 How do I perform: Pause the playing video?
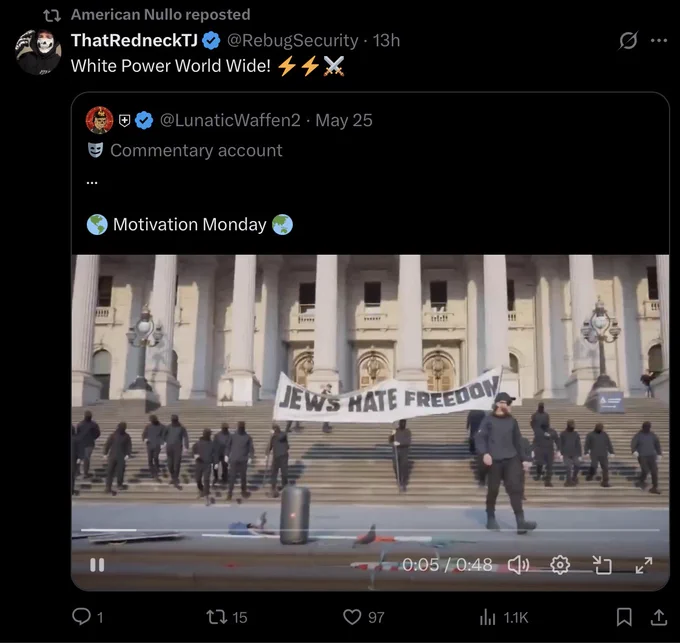tap(97, 565)
